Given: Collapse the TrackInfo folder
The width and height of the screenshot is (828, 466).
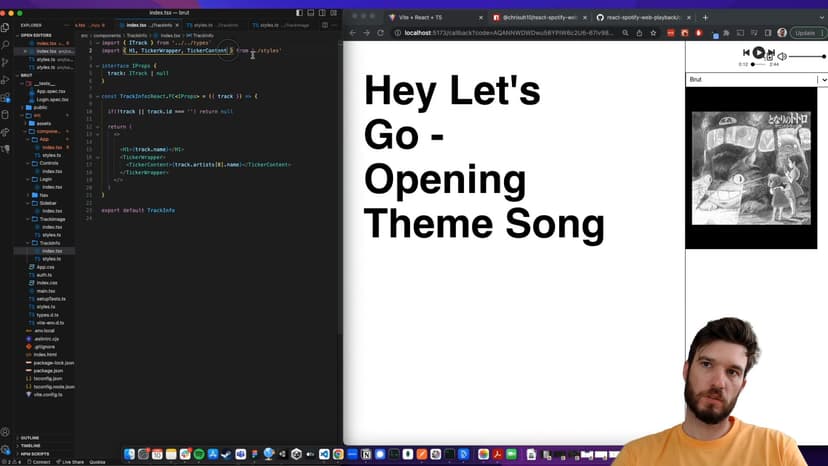Looking at the screenshot, I should pos(50,243).
